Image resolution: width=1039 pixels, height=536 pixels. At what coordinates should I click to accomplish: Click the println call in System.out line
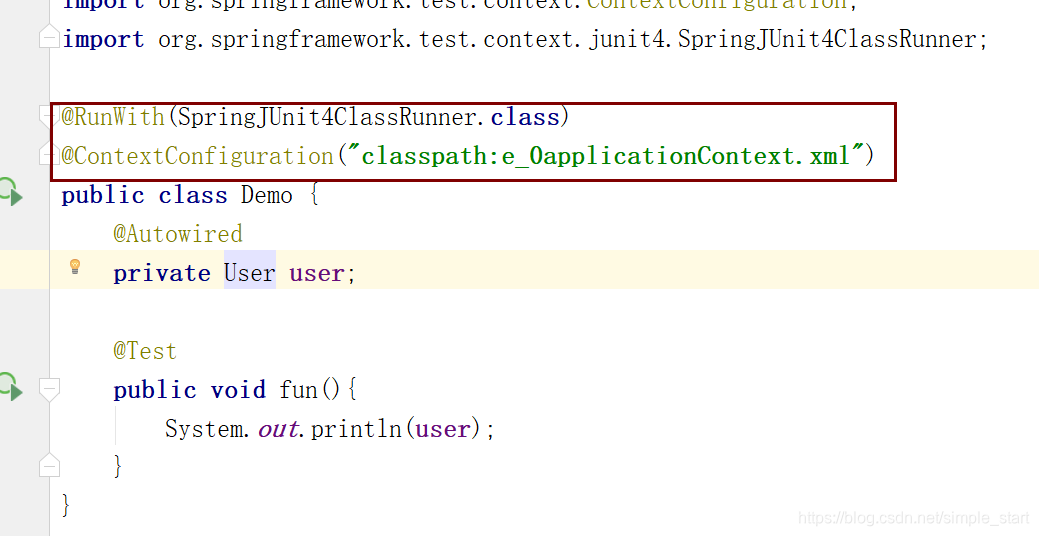point(356,429)
